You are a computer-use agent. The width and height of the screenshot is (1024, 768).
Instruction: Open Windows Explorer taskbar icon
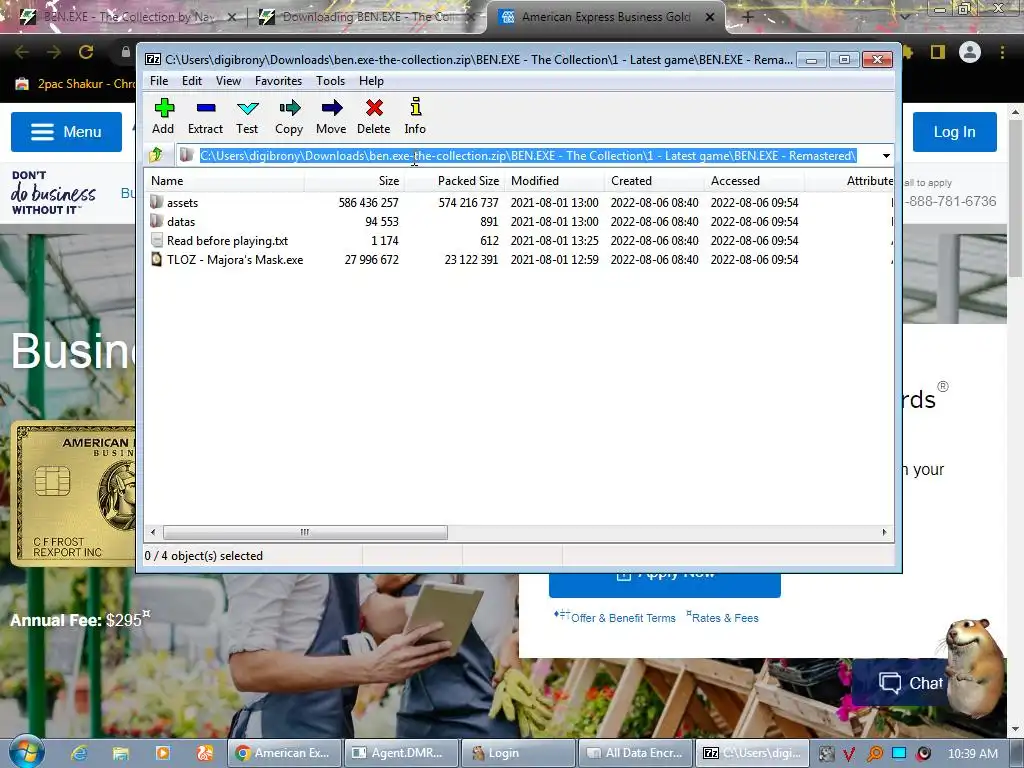click(121, 753)
